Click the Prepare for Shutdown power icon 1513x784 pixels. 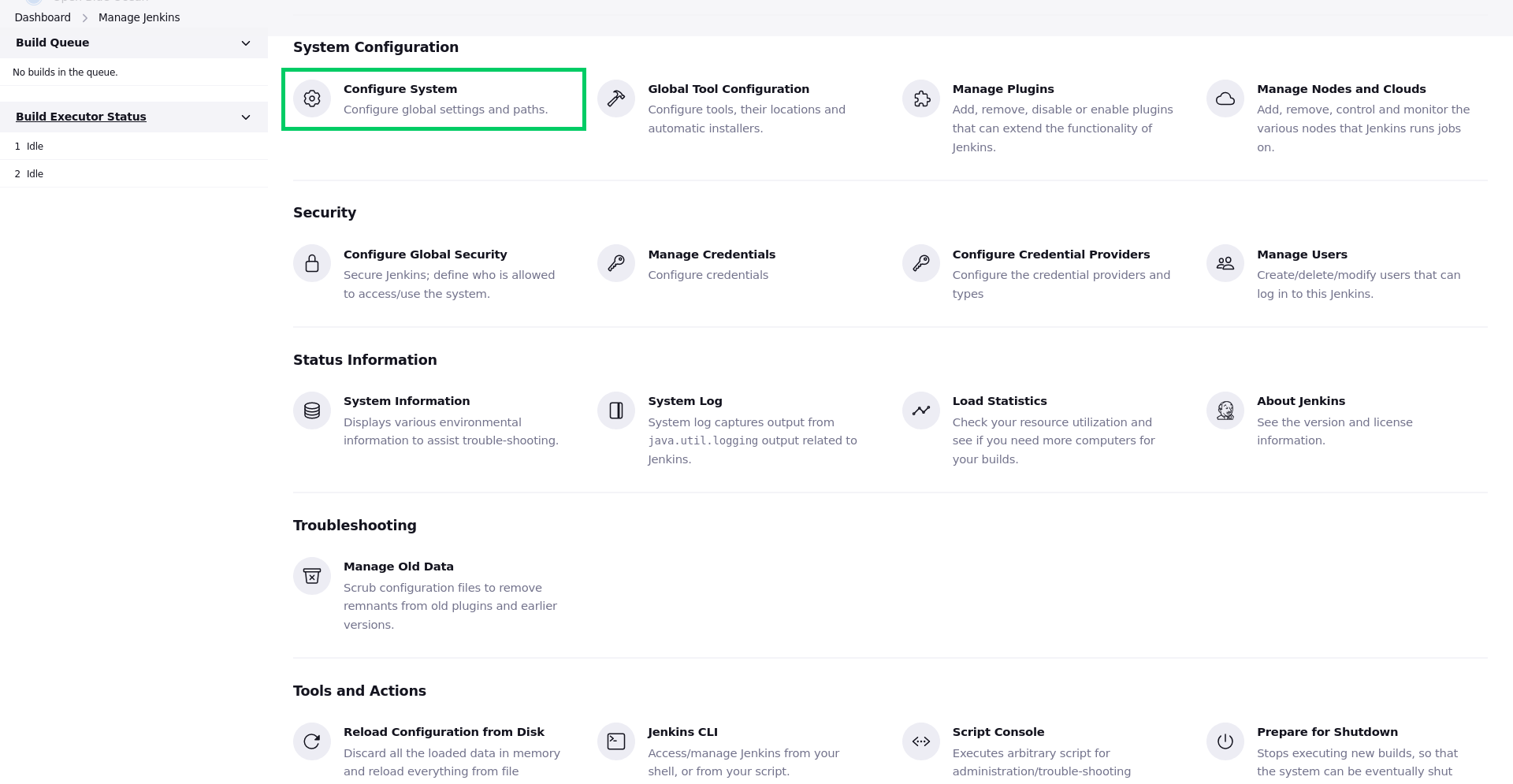click(x=1225, y=741)
